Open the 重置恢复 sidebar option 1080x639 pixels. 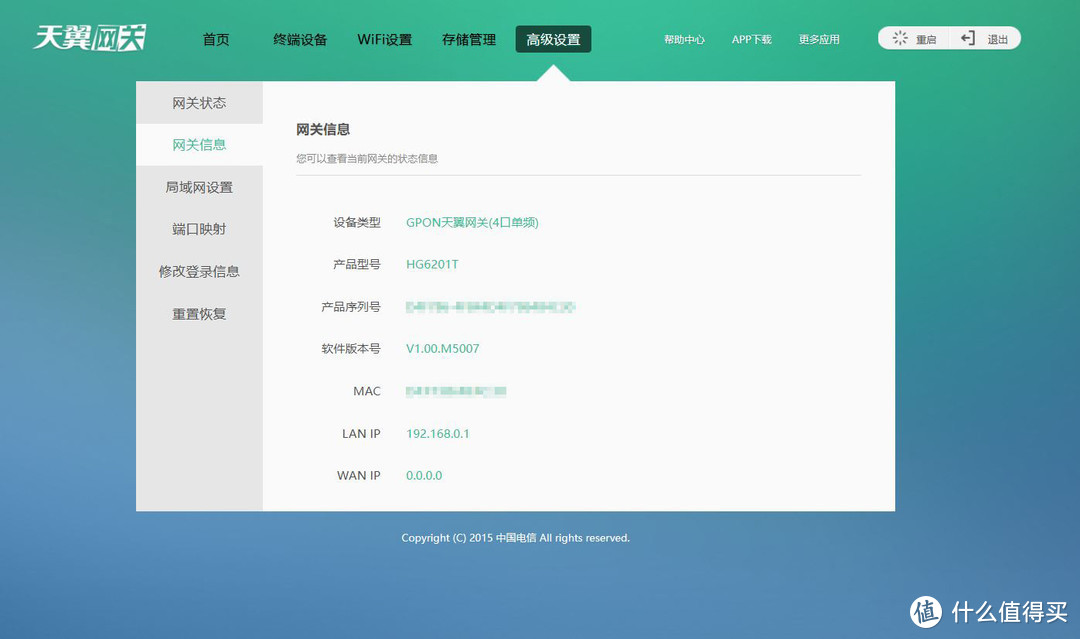(x=198, y=313)
